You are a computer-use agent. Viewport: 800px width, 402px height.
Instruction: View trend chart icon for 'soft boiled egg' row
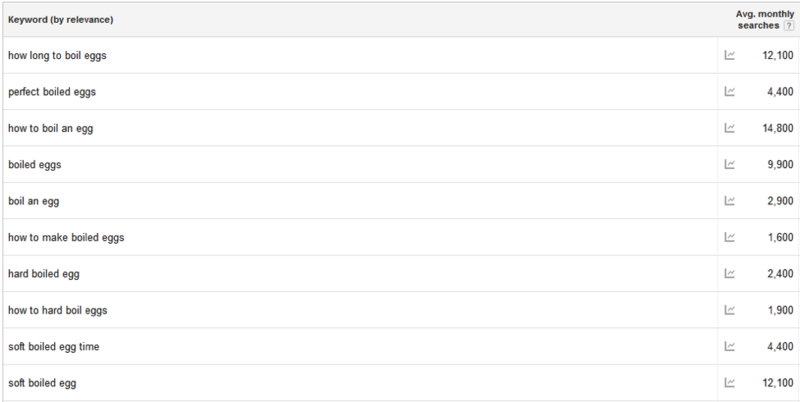tap(730, 383)
